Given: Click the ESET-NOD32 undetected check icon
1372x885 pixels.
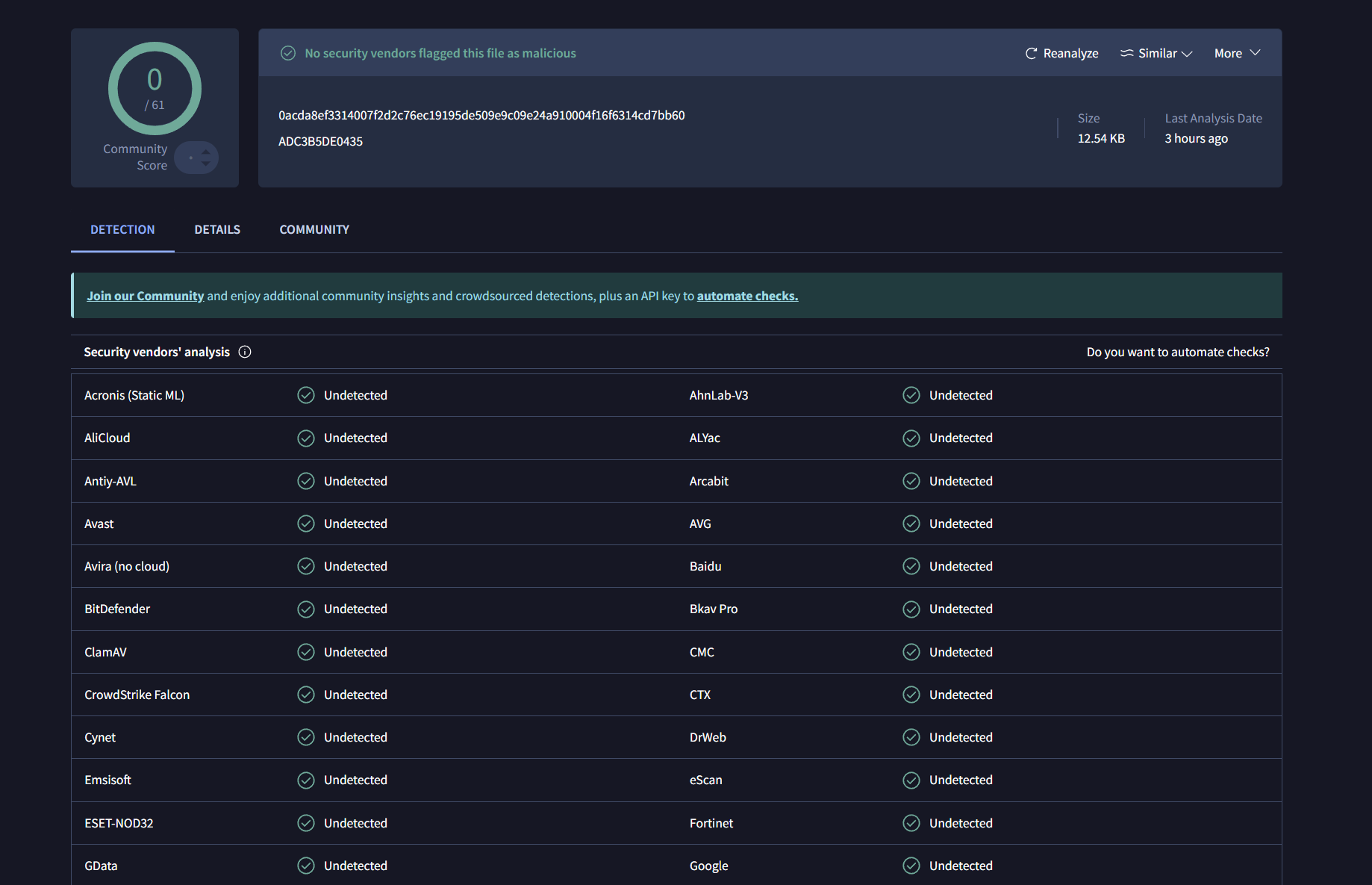Looking at the screenshot, I should 306,823.
